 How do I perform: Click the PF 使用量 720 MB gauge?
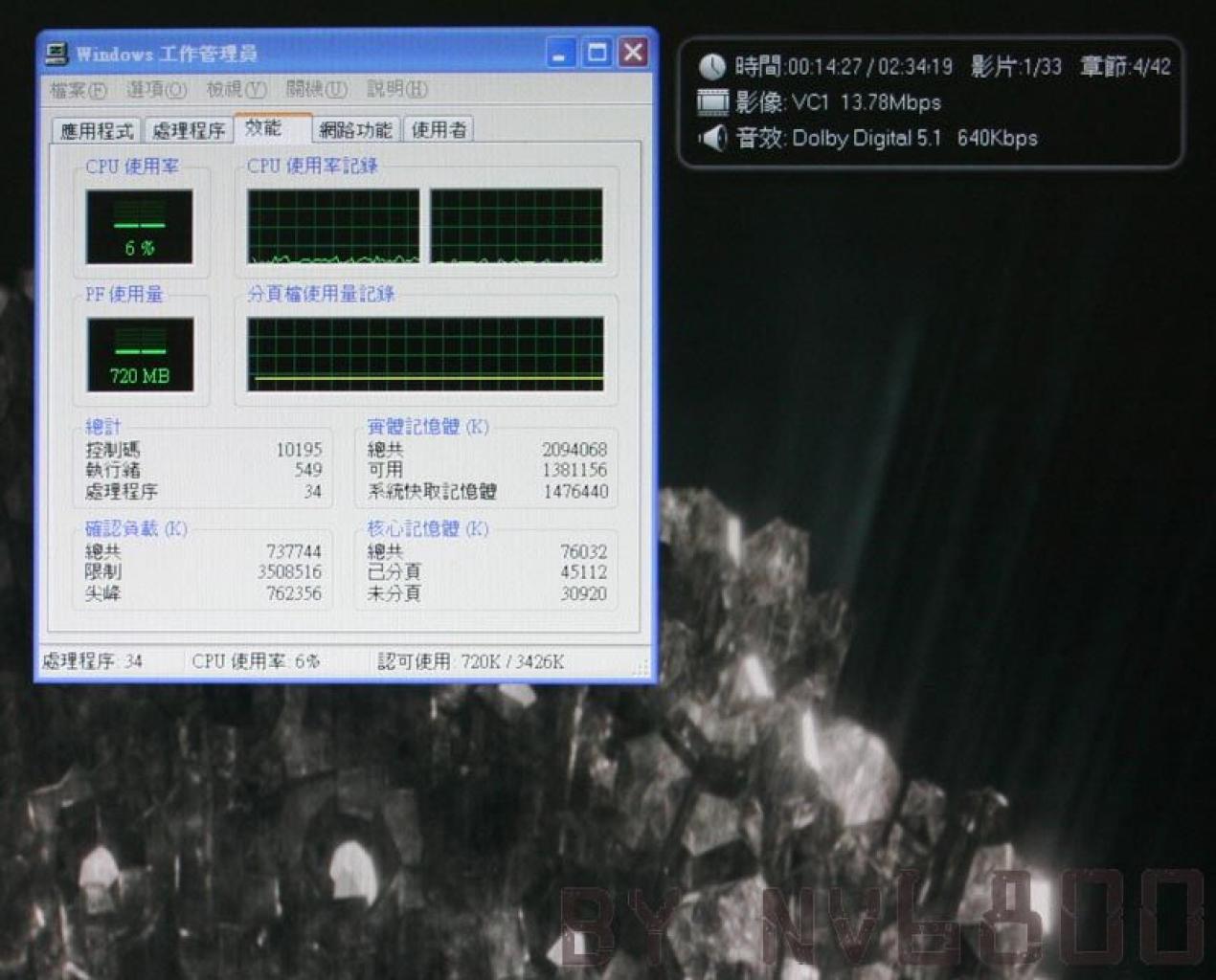[x=140, y=354]
